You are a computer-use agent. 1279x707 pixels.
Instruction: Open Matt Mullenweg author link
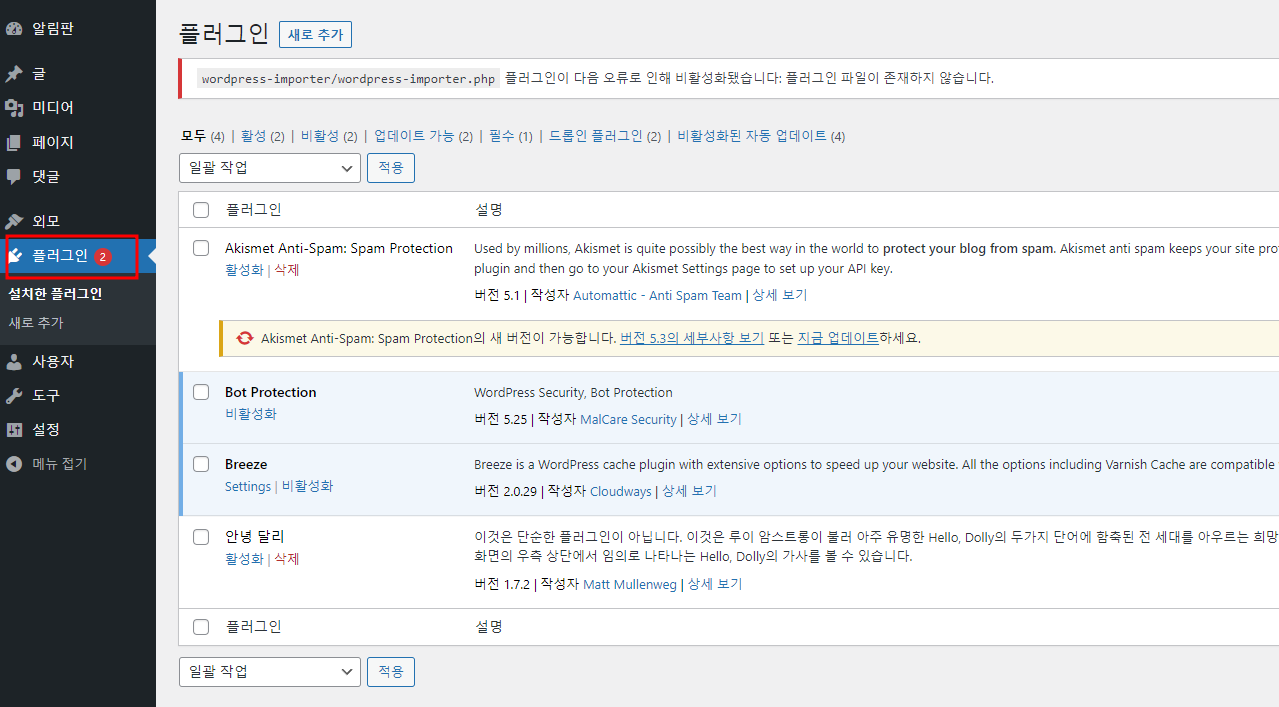coord(630,584)
